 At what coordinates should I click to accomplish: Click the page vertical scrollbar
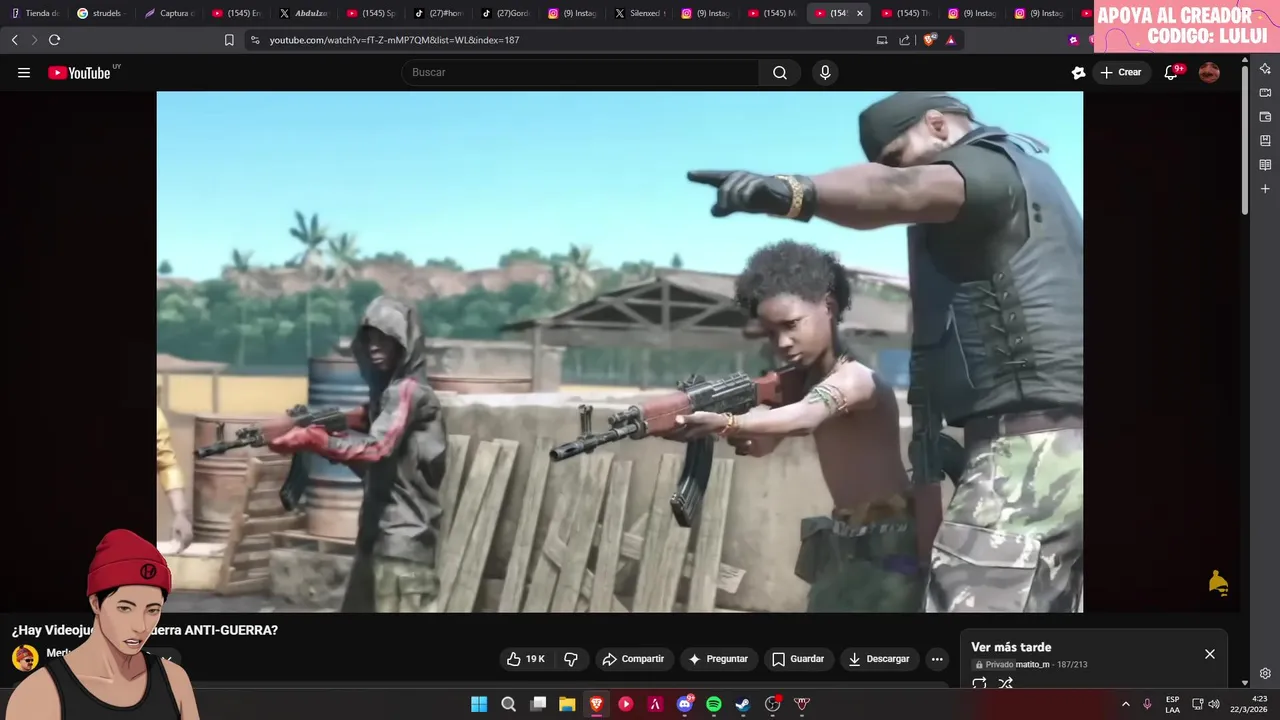click(1245, 140)
